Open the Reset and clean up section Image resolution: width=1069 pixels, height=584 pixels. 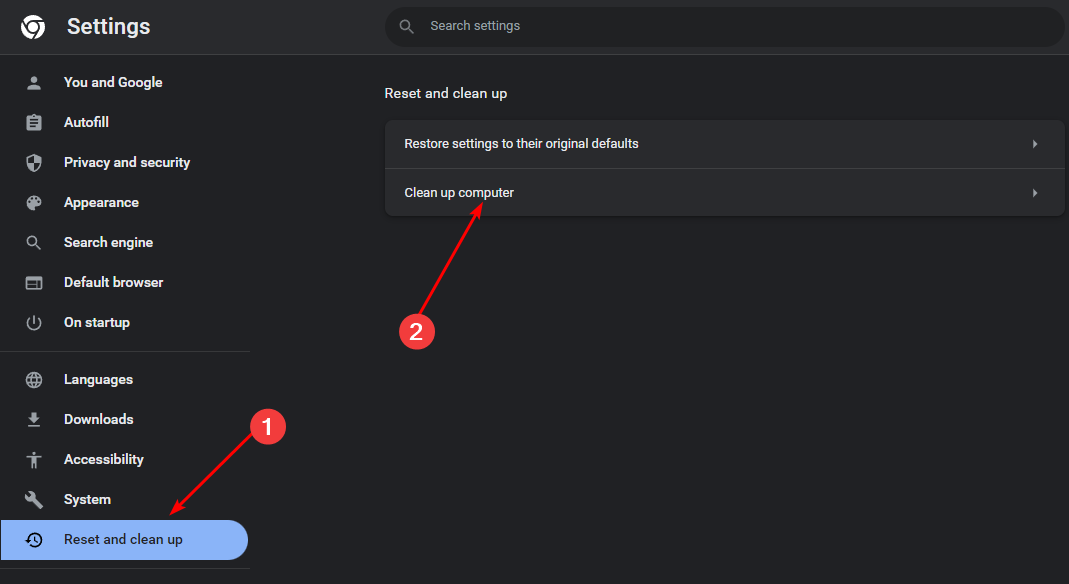pyautogui.click(x=123, y=540)
